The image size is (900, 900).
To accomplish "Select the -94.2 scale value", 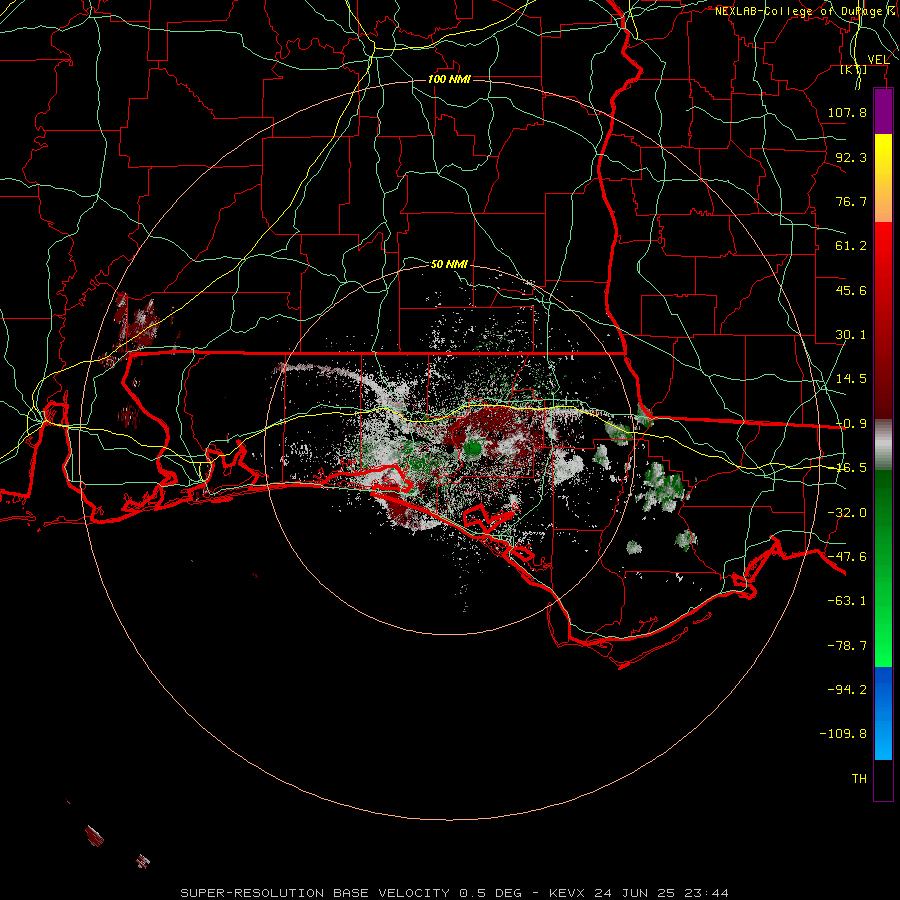I will pos(847,690).
